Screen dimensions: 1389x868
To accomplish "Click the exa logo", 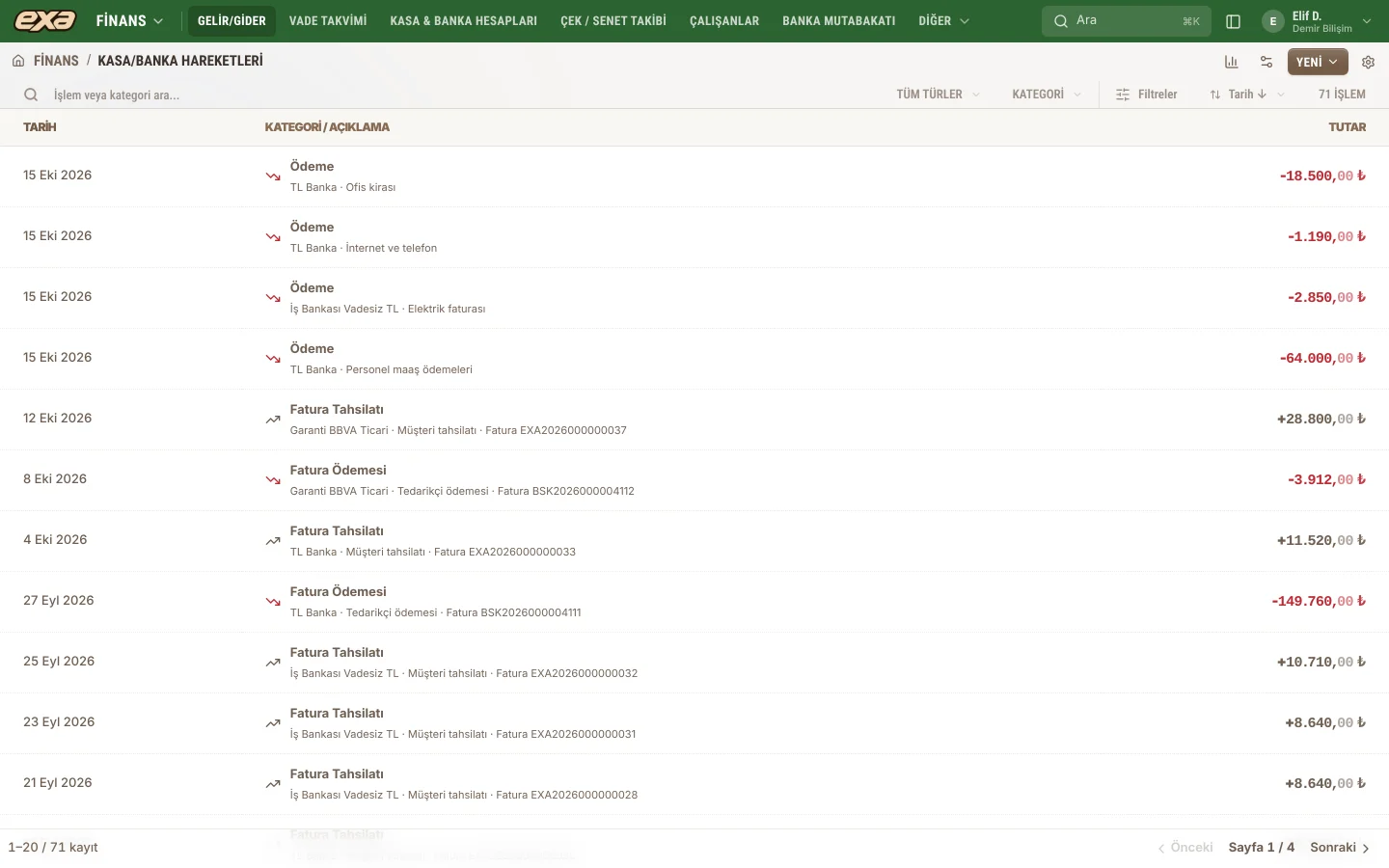I will [45, 20].
